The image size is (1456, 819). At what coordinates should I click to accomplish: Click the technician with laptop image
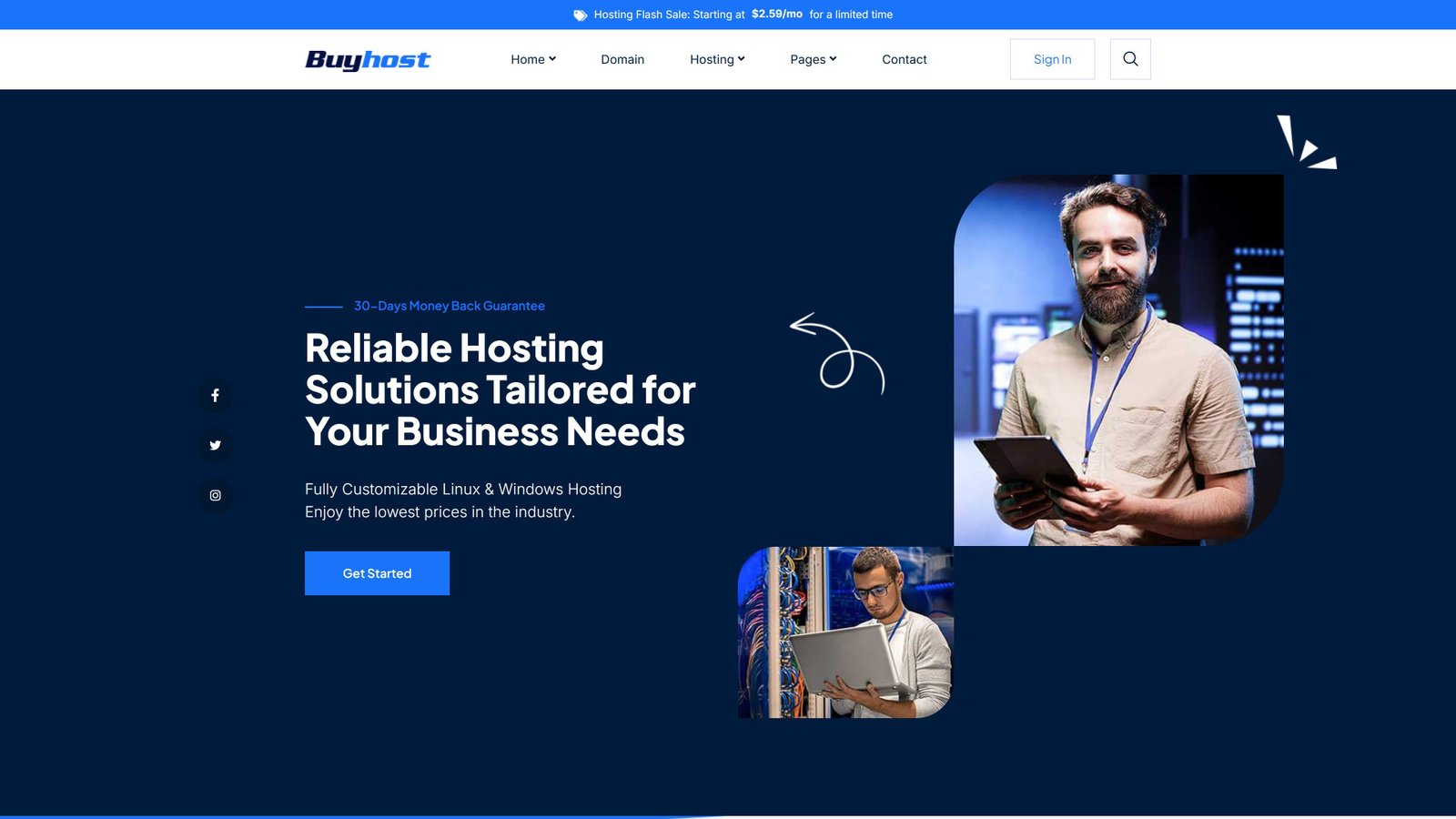click(845, 632)
